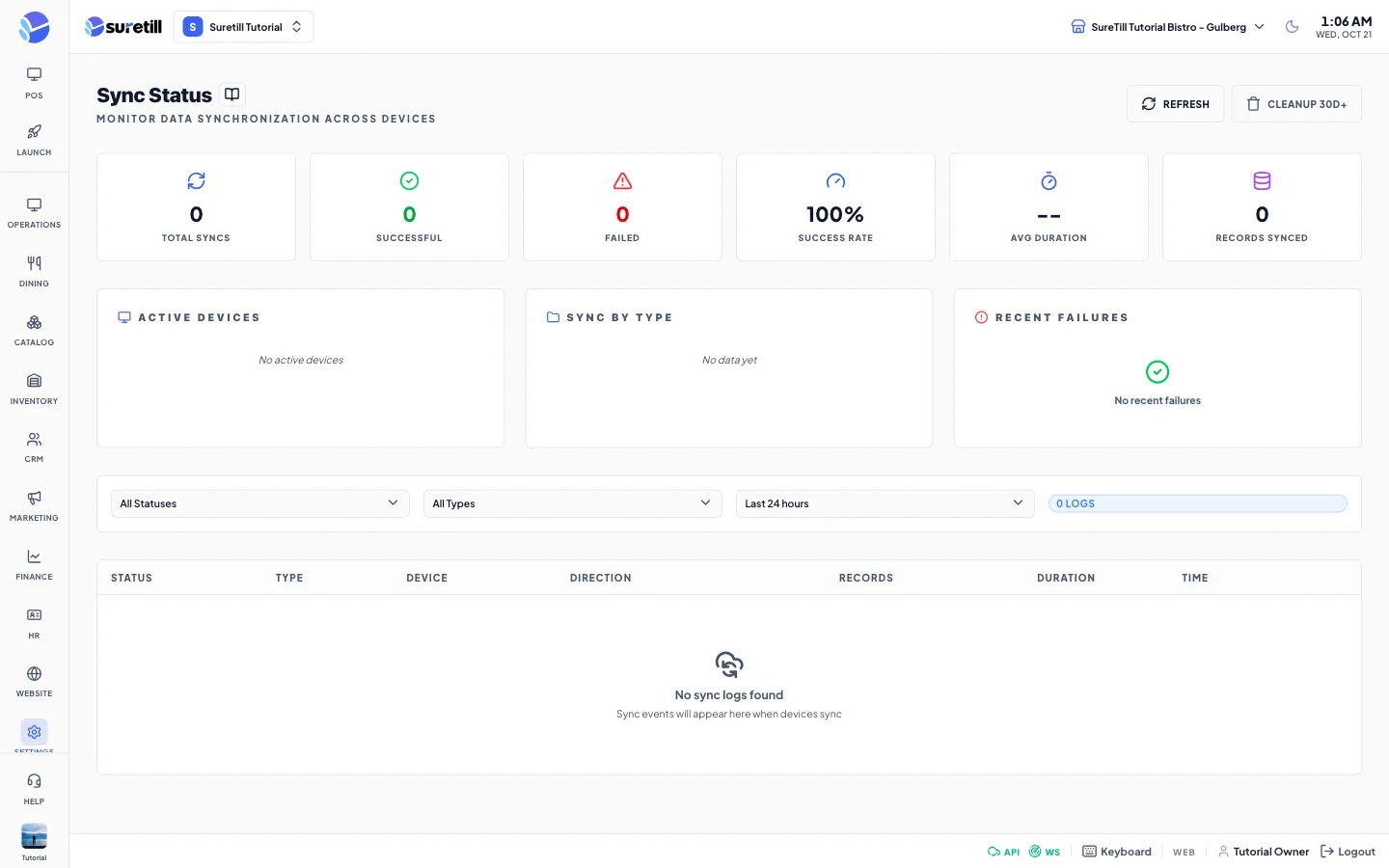Click the Total Syncs stat card
This screenshot has height=868, width=1389.
[196, 207]
